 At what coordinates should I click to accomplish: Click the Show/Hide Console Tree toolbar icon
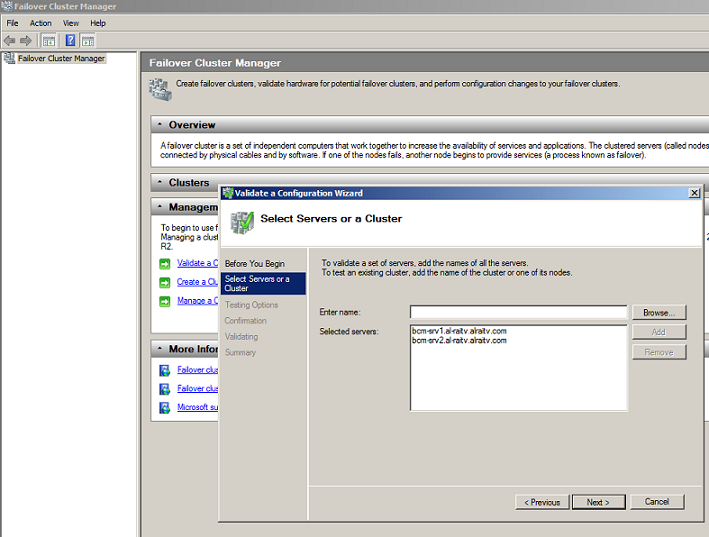coord(49,41)
